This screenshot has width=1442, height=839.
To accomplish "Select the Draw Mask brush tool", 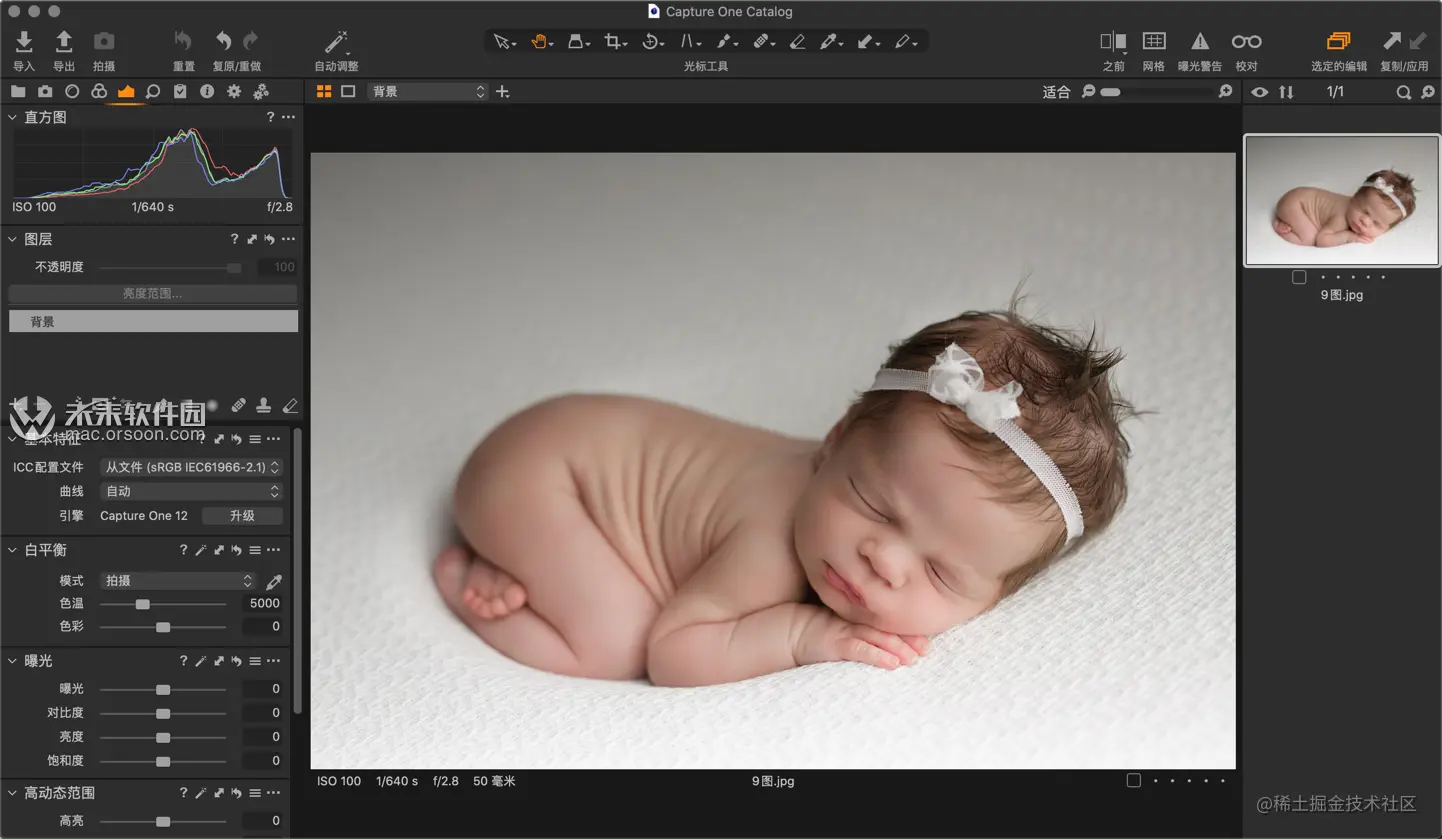I will 726,42.
